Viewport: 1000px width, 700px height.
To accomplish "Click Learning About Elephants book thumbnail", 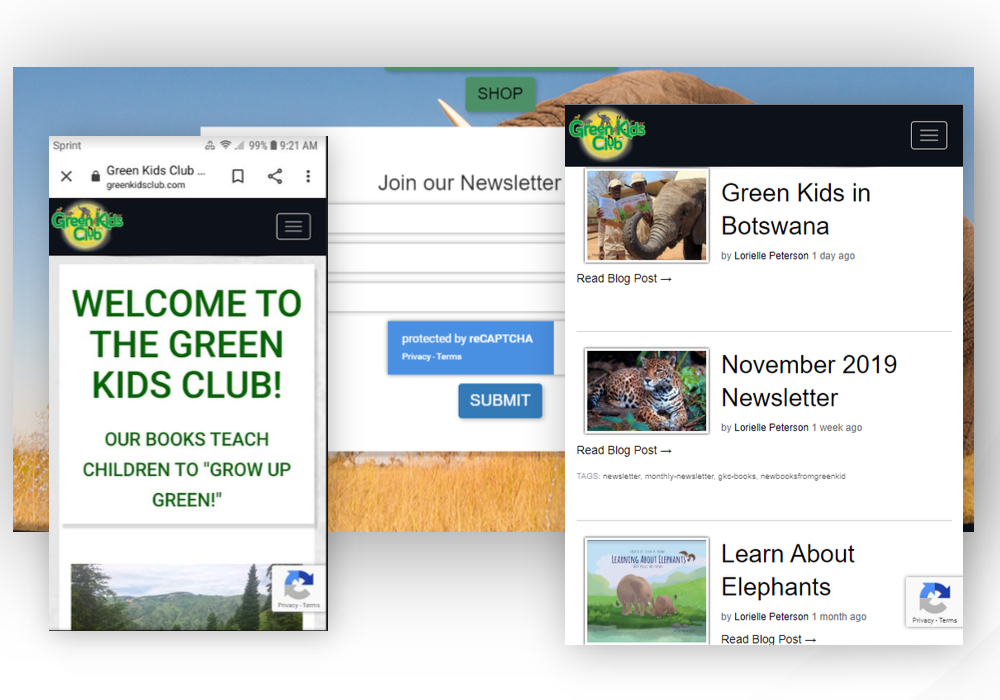I will click(646, 590).
